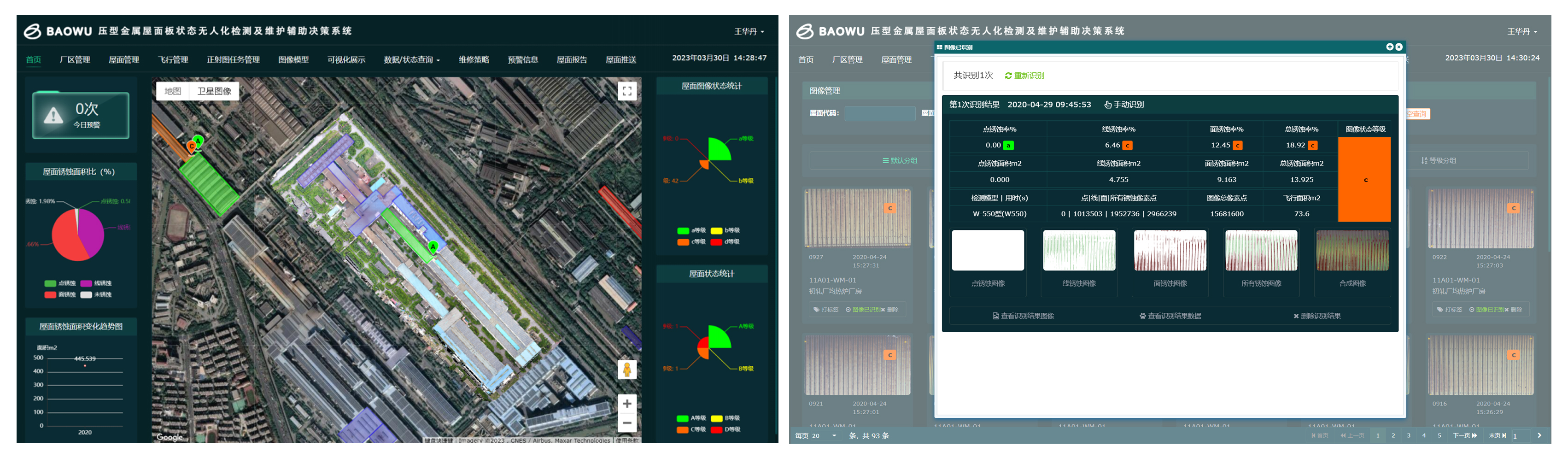The width and height of the screenshot is (1568, 458).
Task: Click the 445.539 data point in trend chart
Action: 85,365
